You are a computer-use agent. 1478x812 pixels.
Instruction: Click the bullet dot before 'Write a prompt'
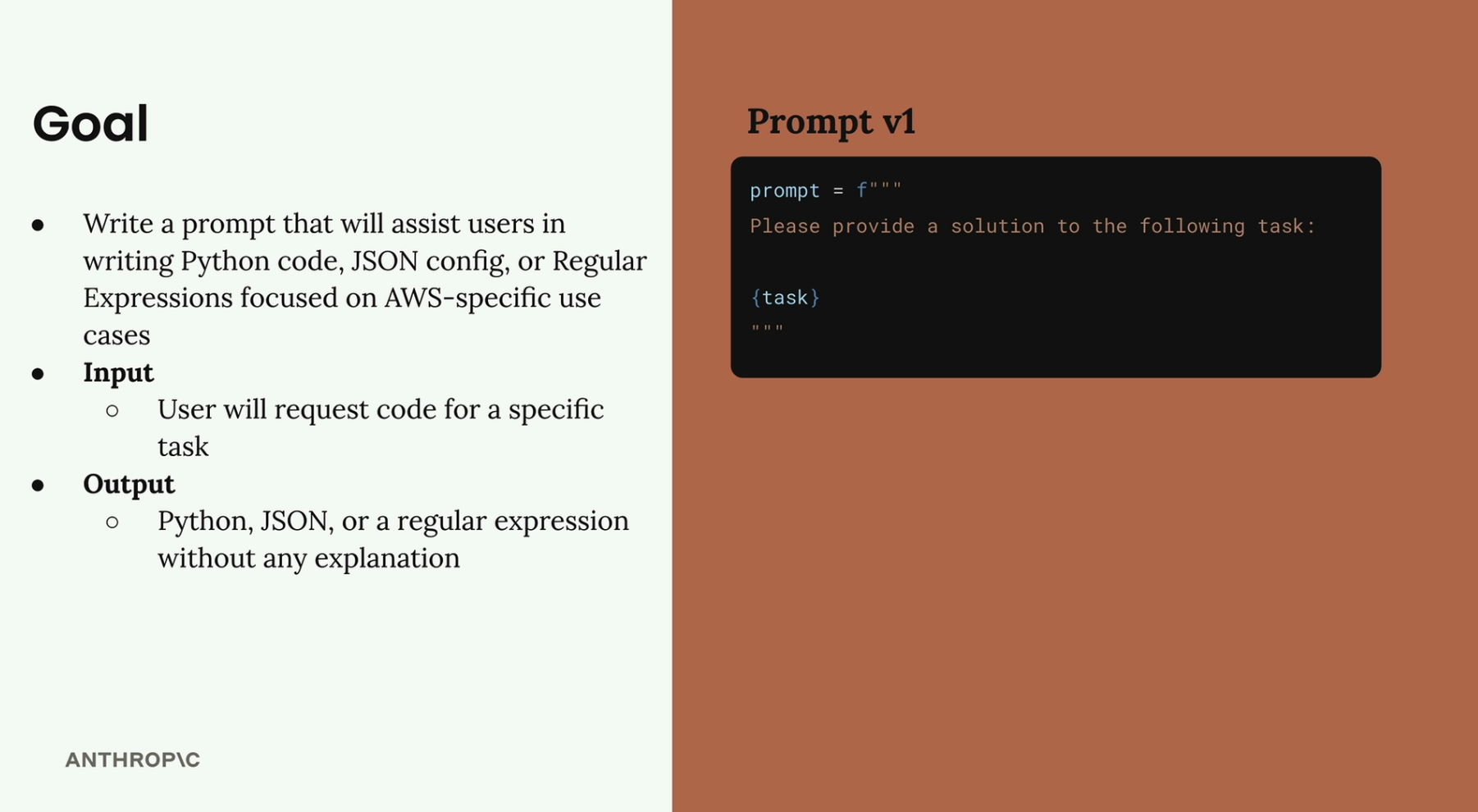tap(38, 225)
